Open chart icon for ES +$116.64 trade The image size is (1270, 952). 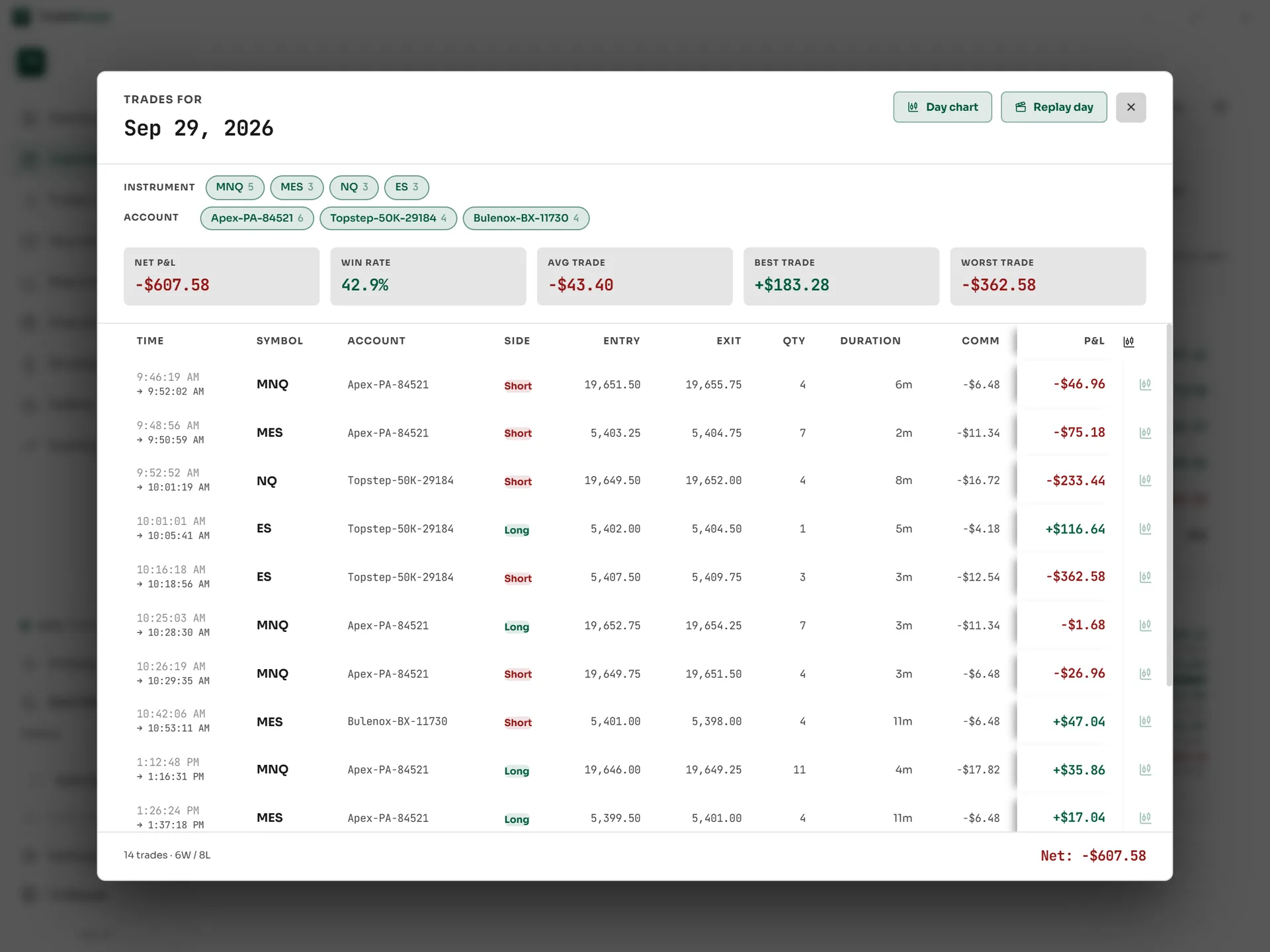(1145, 529)
